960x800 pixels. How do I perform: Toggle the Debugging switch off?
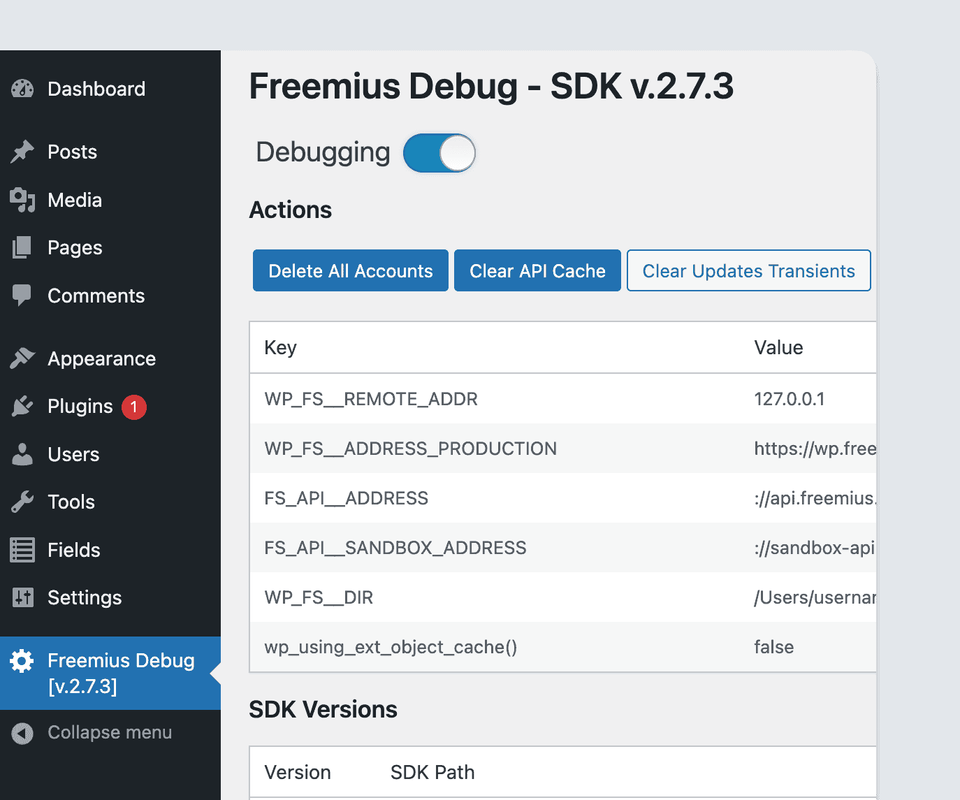(439, 153)
